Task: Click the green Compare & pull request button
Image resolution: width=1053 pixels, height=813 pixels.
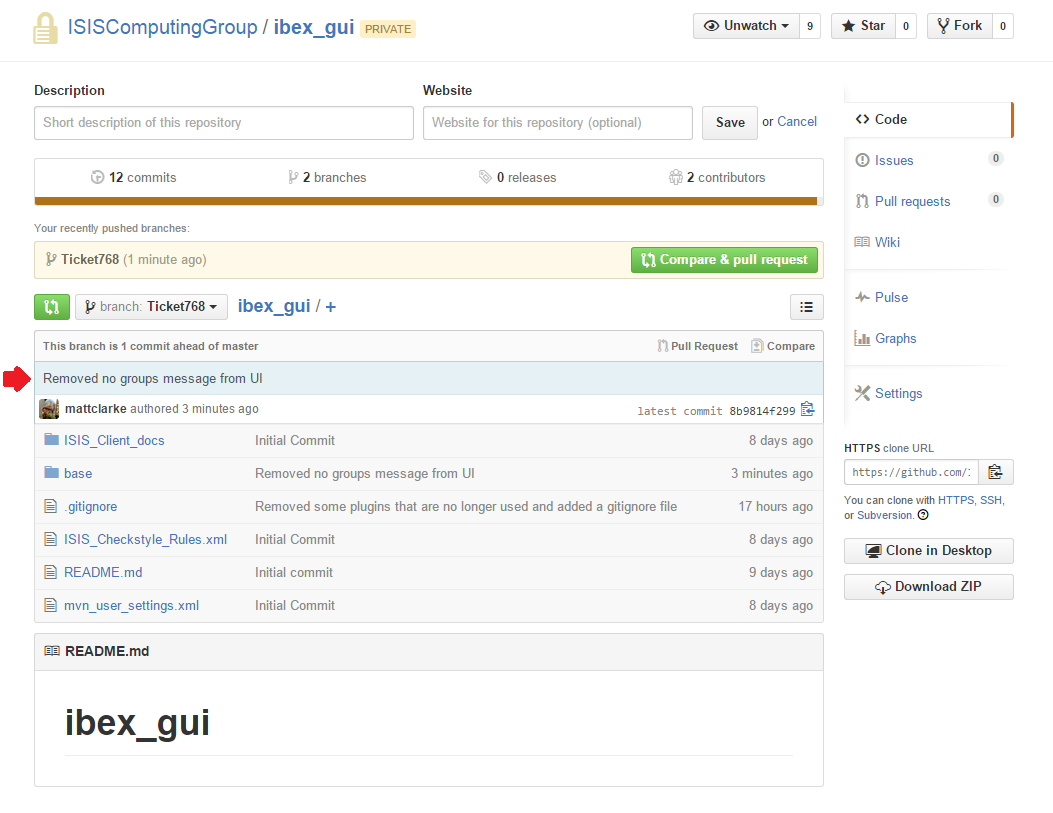Action: click(724, 260)
